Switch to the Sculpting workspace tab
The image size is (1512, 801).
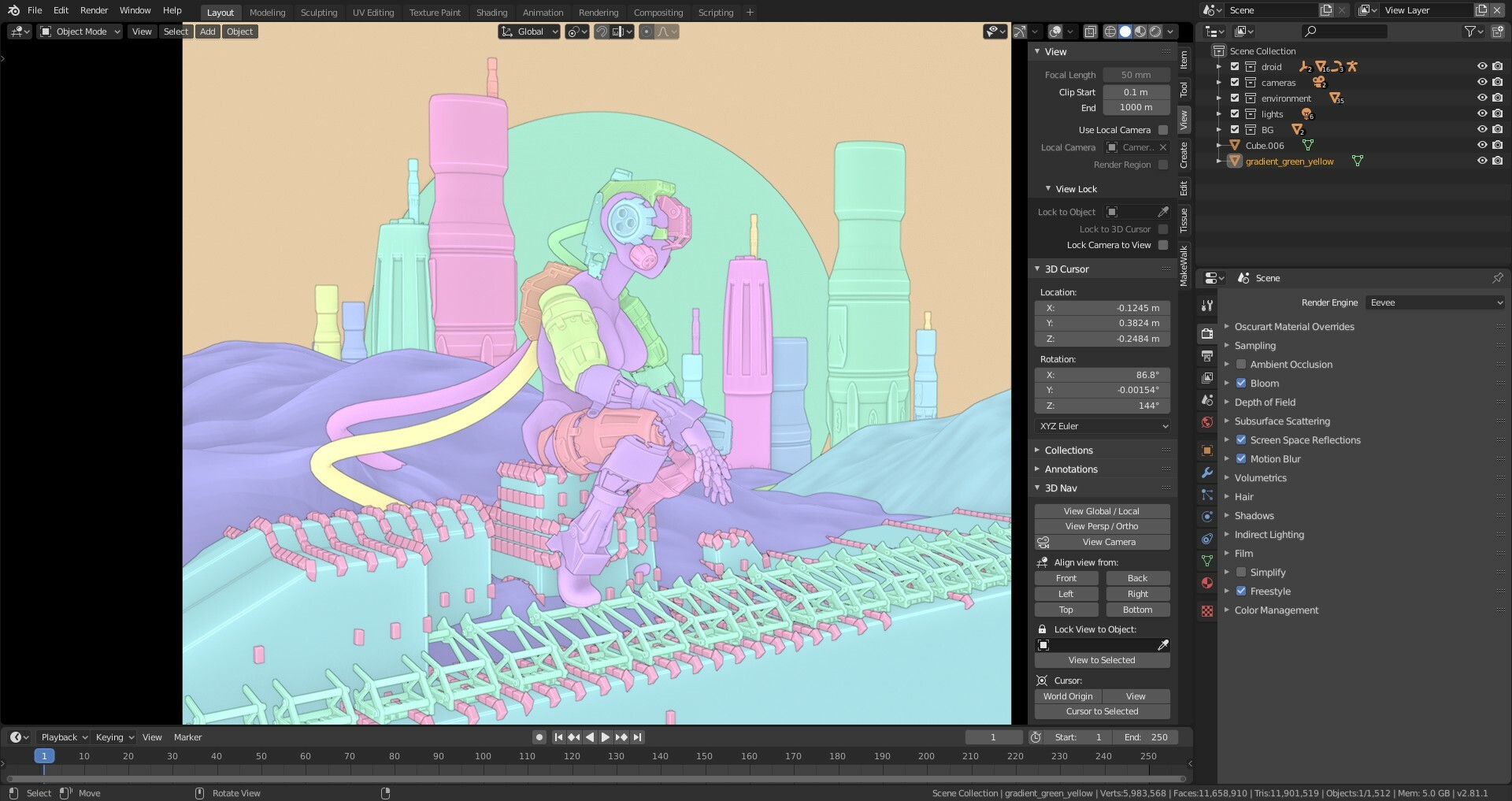click(319, 13)
